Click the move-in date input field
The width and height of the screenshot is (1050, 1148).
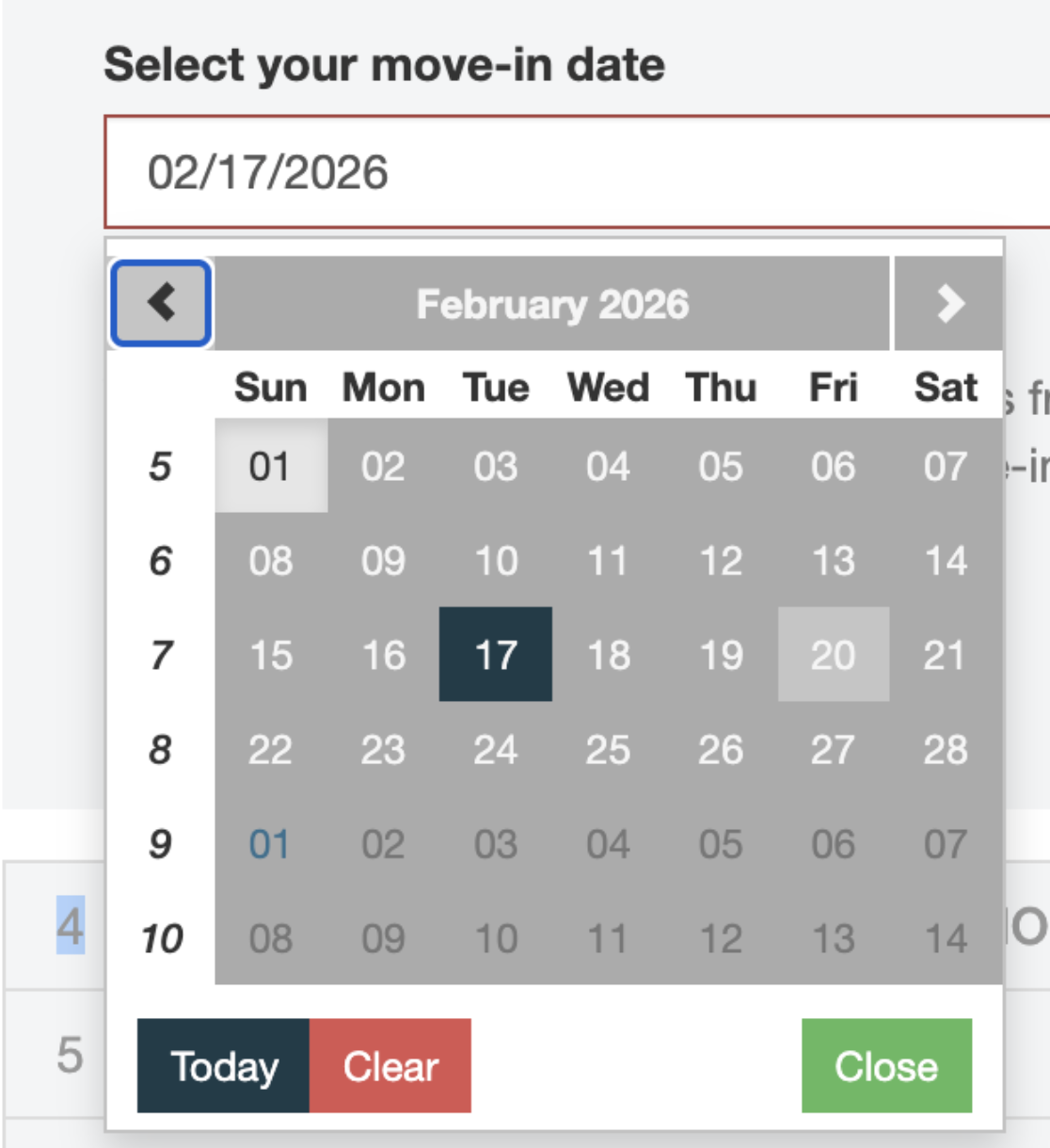(x=576, y=172)
